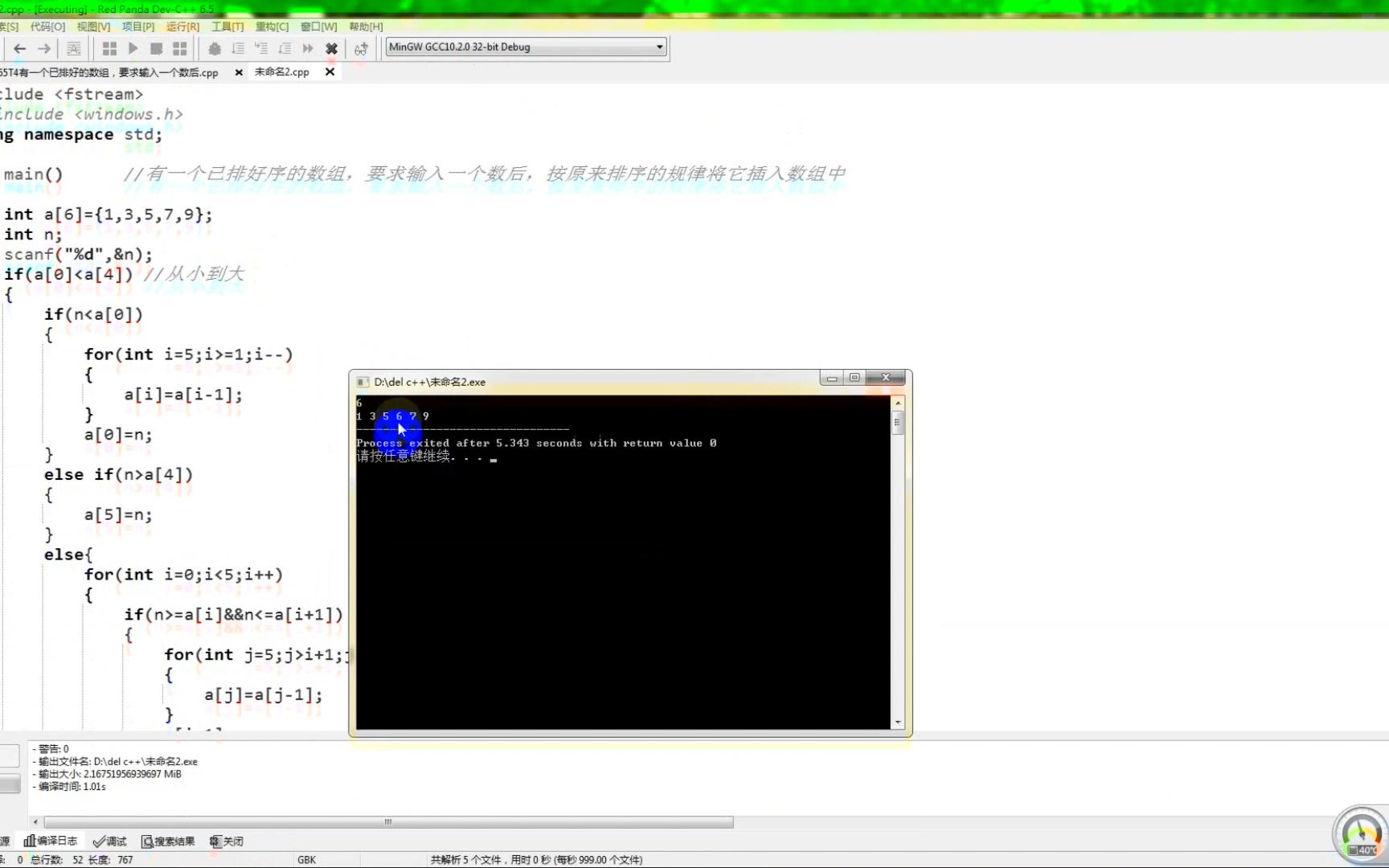Select the 搜索结果 bottom panel tab

click(168, 841)
